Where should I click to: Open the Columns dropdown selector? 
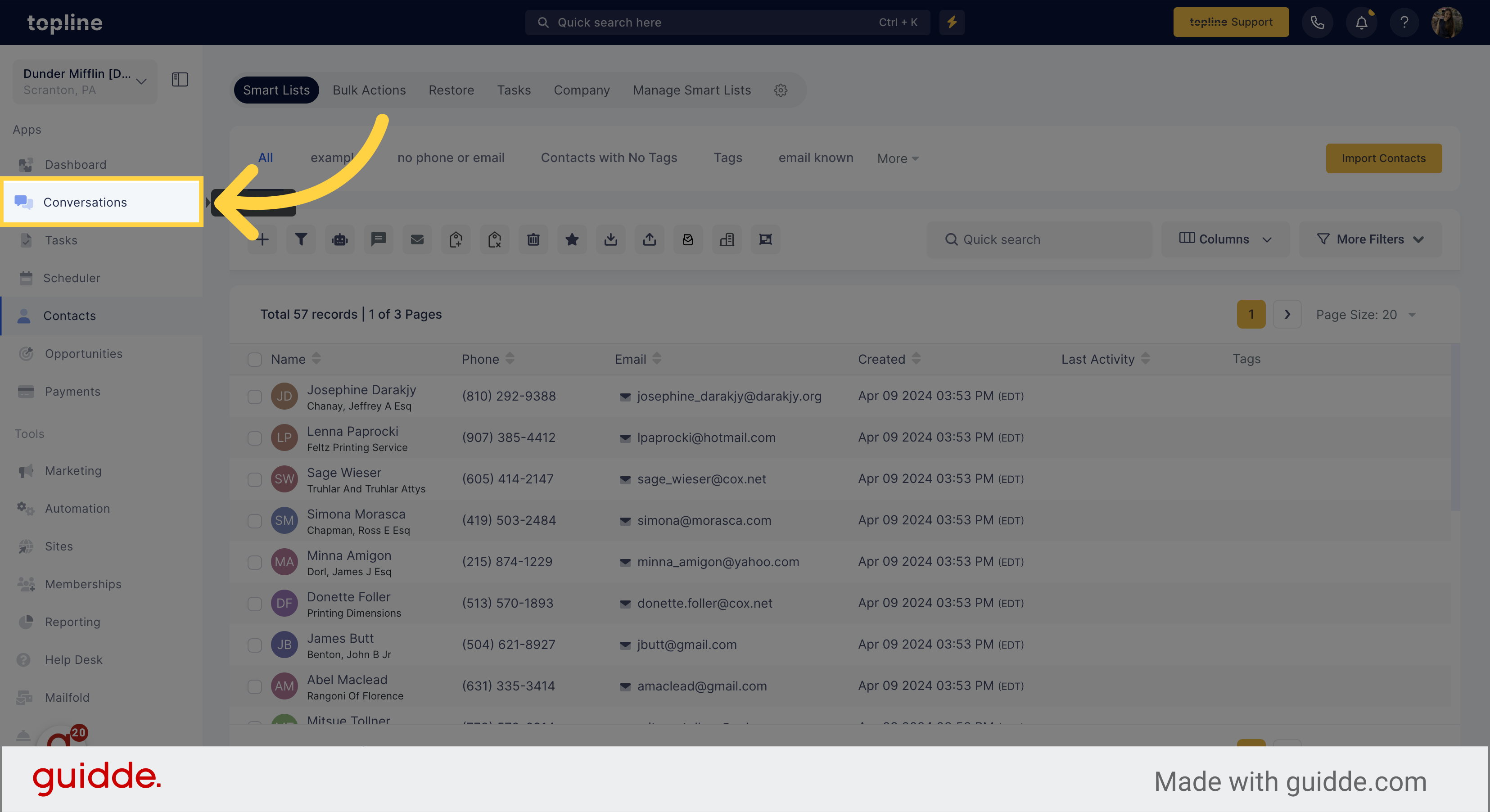click(1225, 239)
